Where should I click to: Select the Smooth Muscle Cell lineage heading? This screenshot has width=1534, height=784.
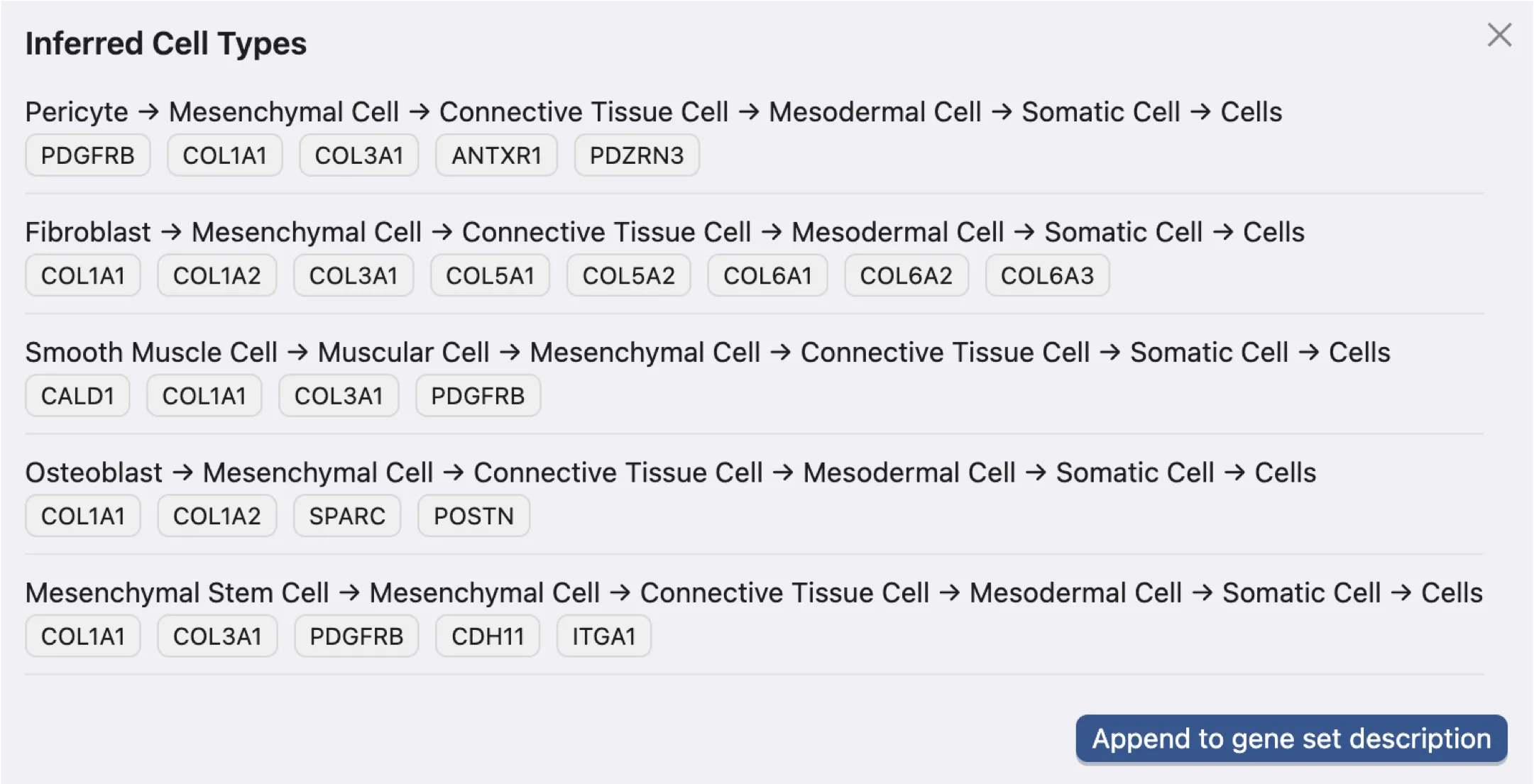point(150,352)
